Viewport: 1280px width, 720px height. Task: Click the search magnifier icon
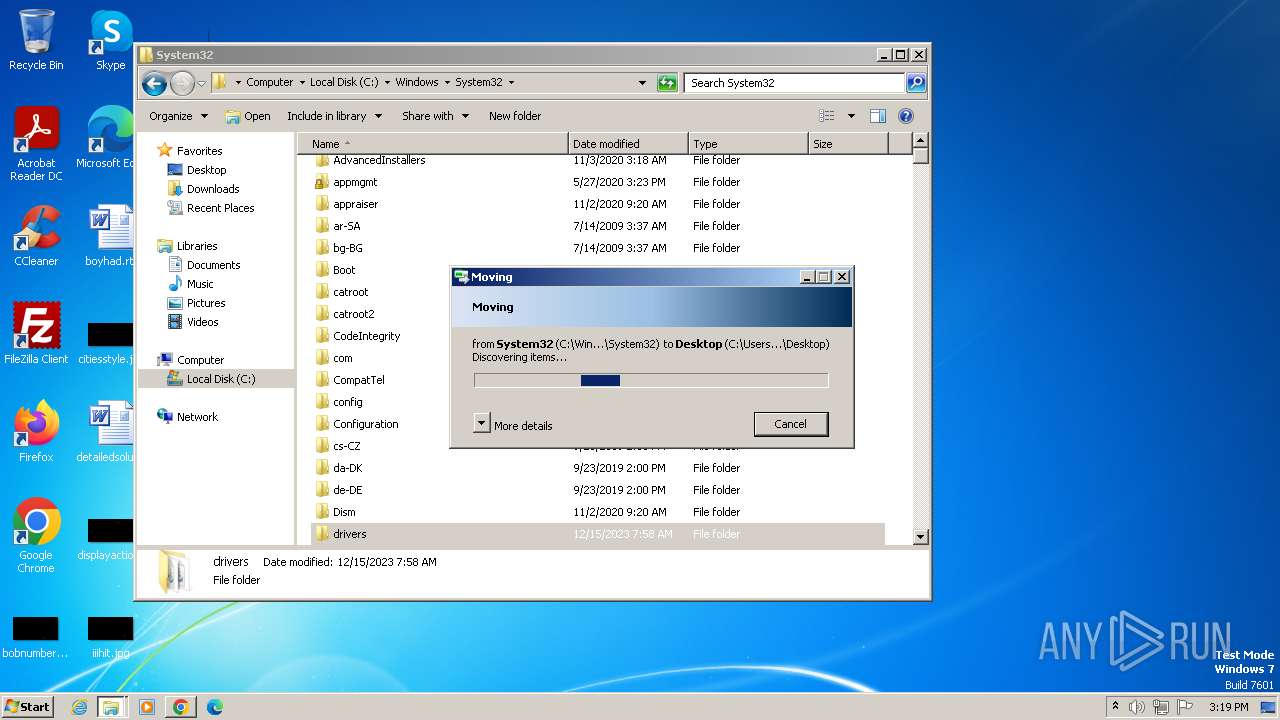[x=915, y=83]
